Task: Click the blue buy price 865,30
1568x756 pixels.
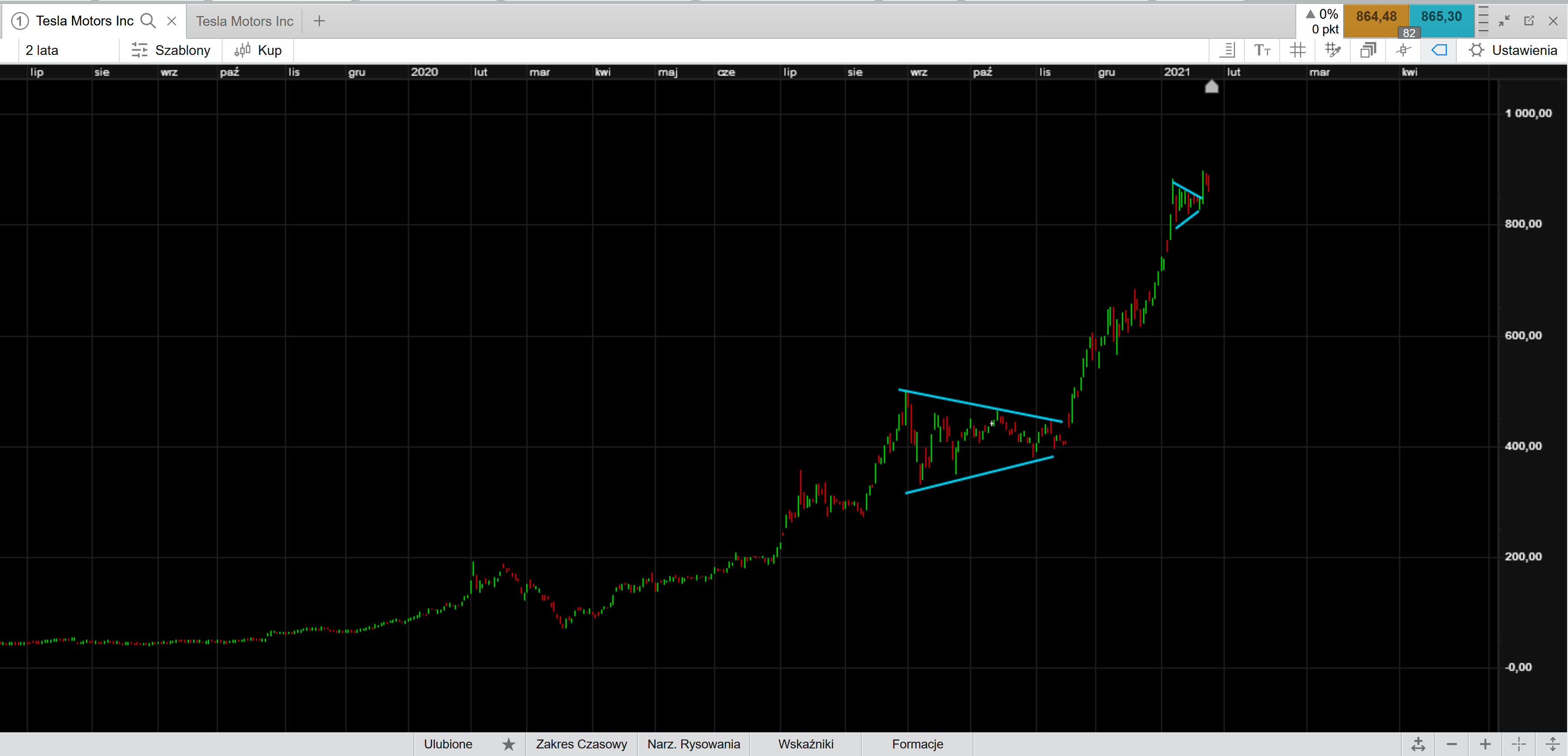Action: point(1442,17)
